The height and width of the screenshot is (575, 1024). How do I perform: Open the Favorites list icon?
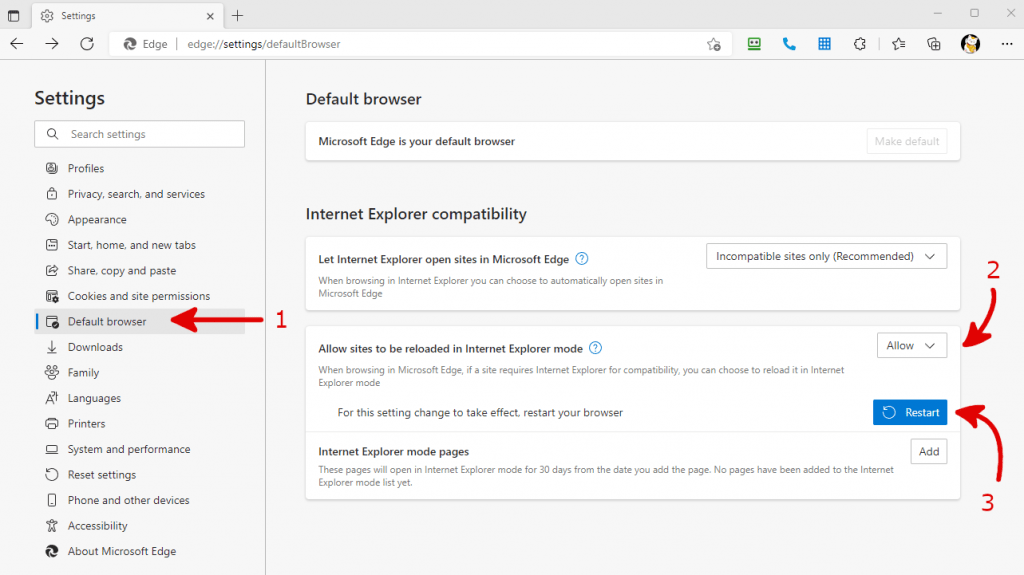pyautogui.click(x=899, y=44)
